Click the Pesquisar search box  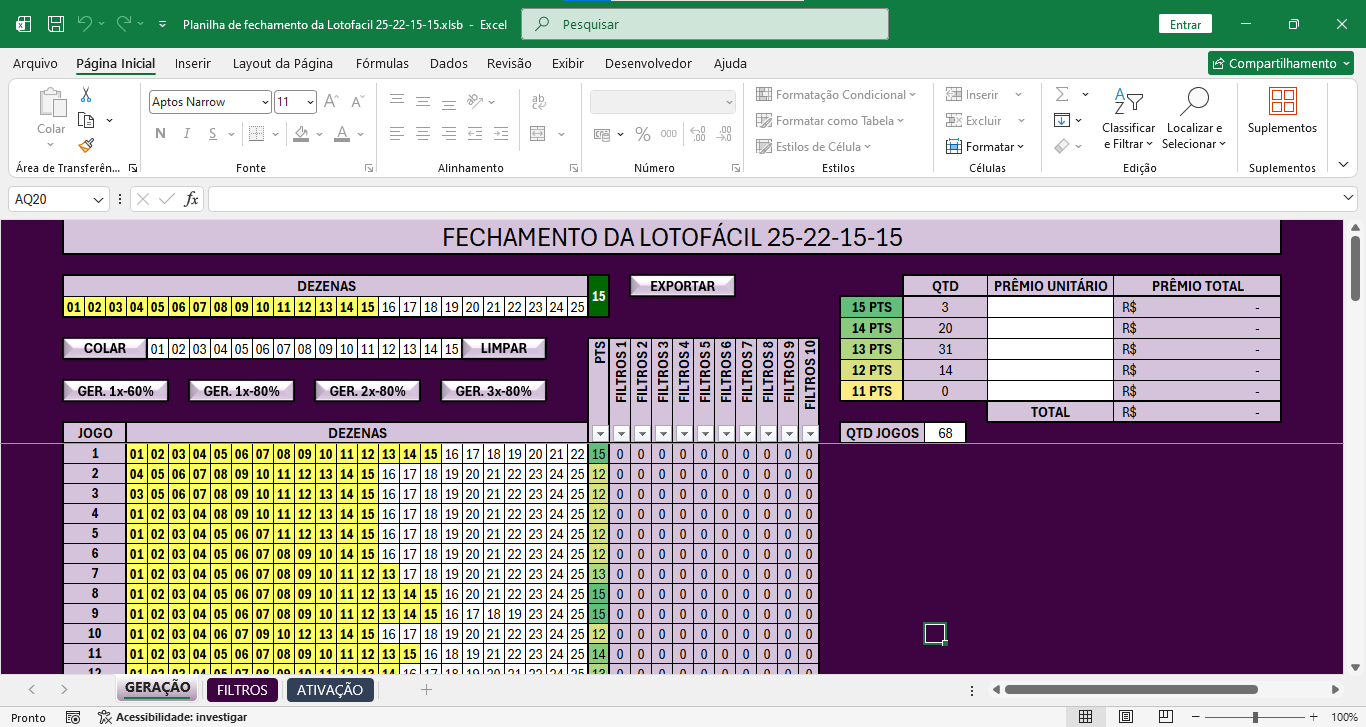[x=705, y=24]
